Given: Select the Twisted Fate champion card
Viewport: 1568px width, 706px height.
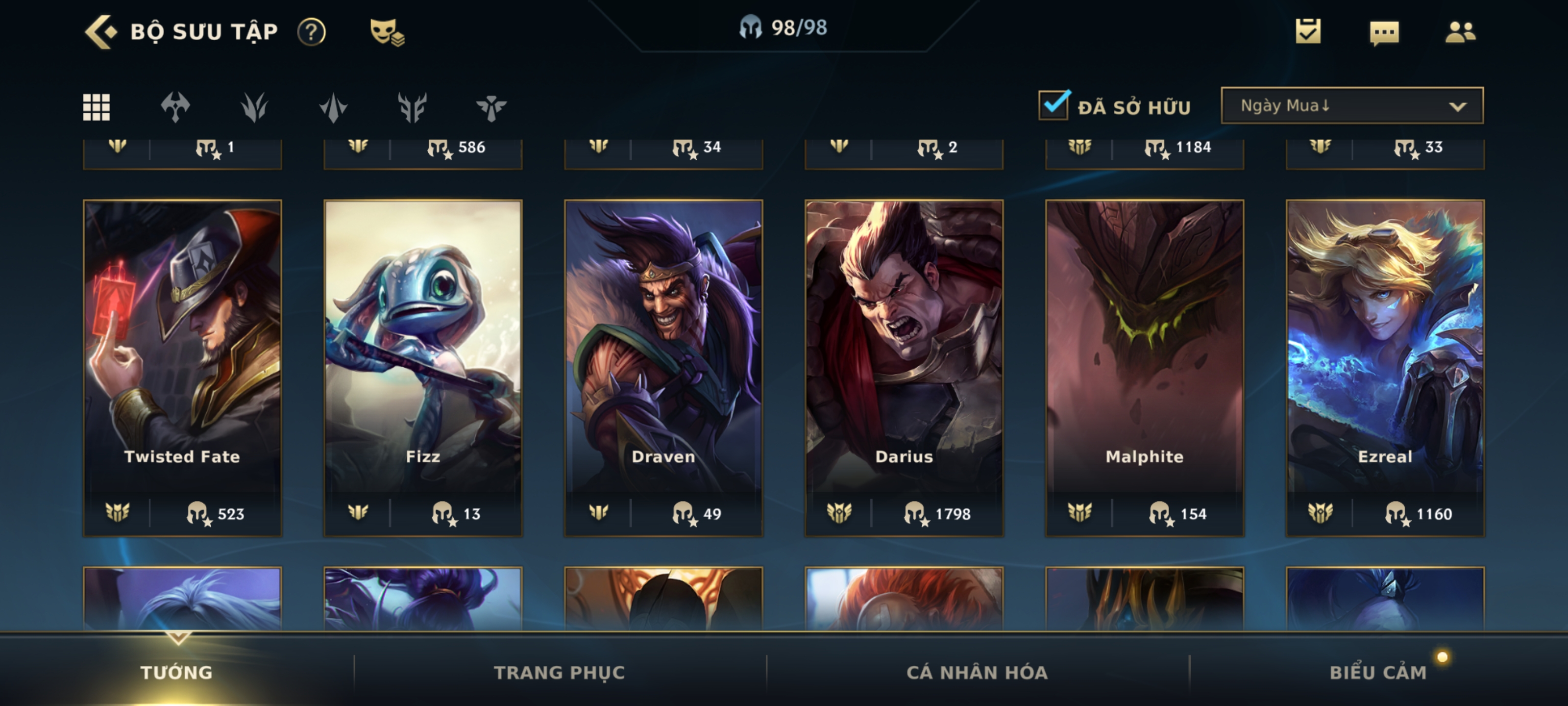Looking at the screenshot, I should (182, 368).
